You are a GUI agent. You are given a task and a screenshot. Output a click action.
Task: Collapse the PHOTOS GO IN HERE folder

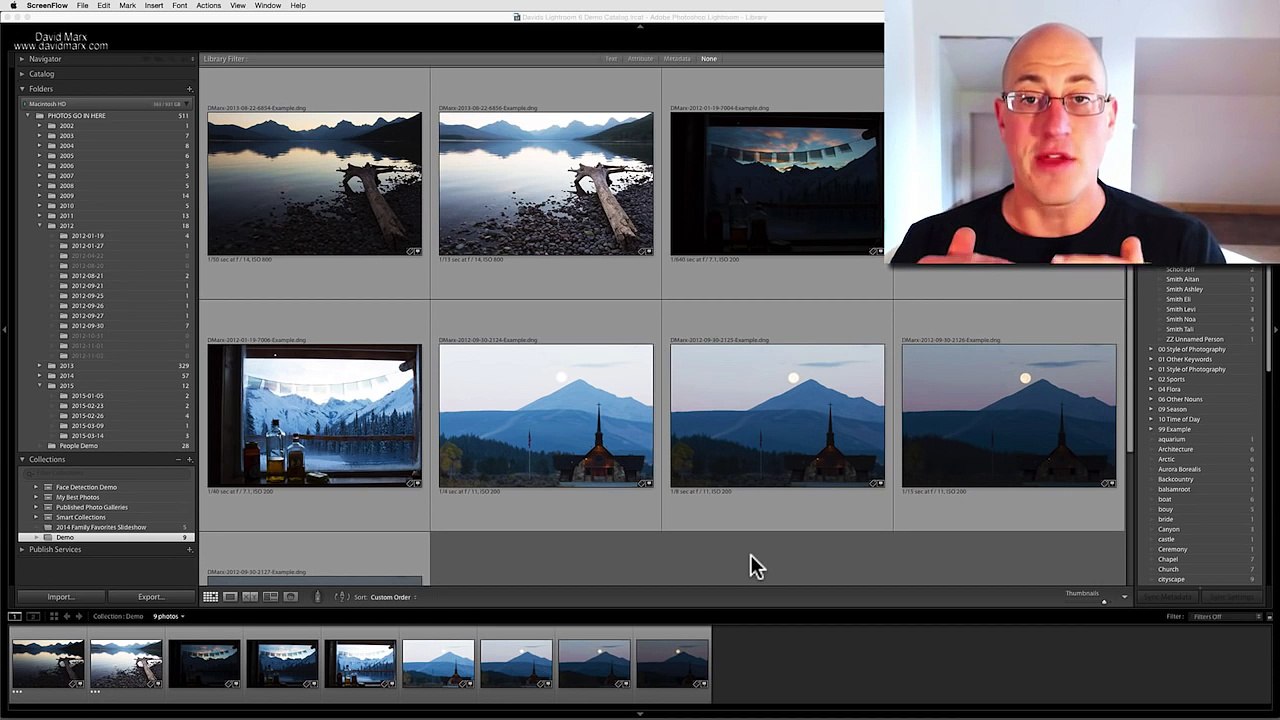click(28, 116)
